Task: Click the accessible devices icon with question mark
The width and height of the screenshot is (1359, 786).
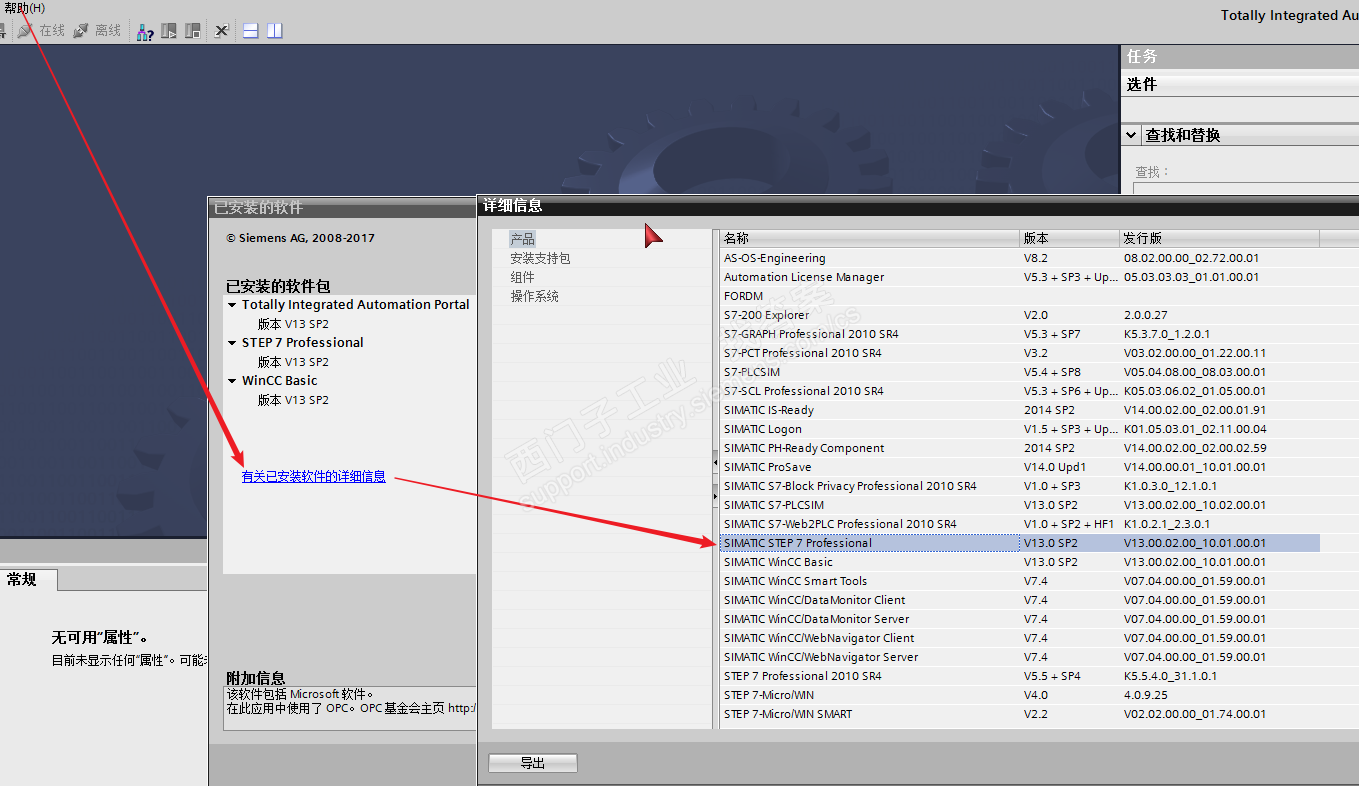Action: 145,31
